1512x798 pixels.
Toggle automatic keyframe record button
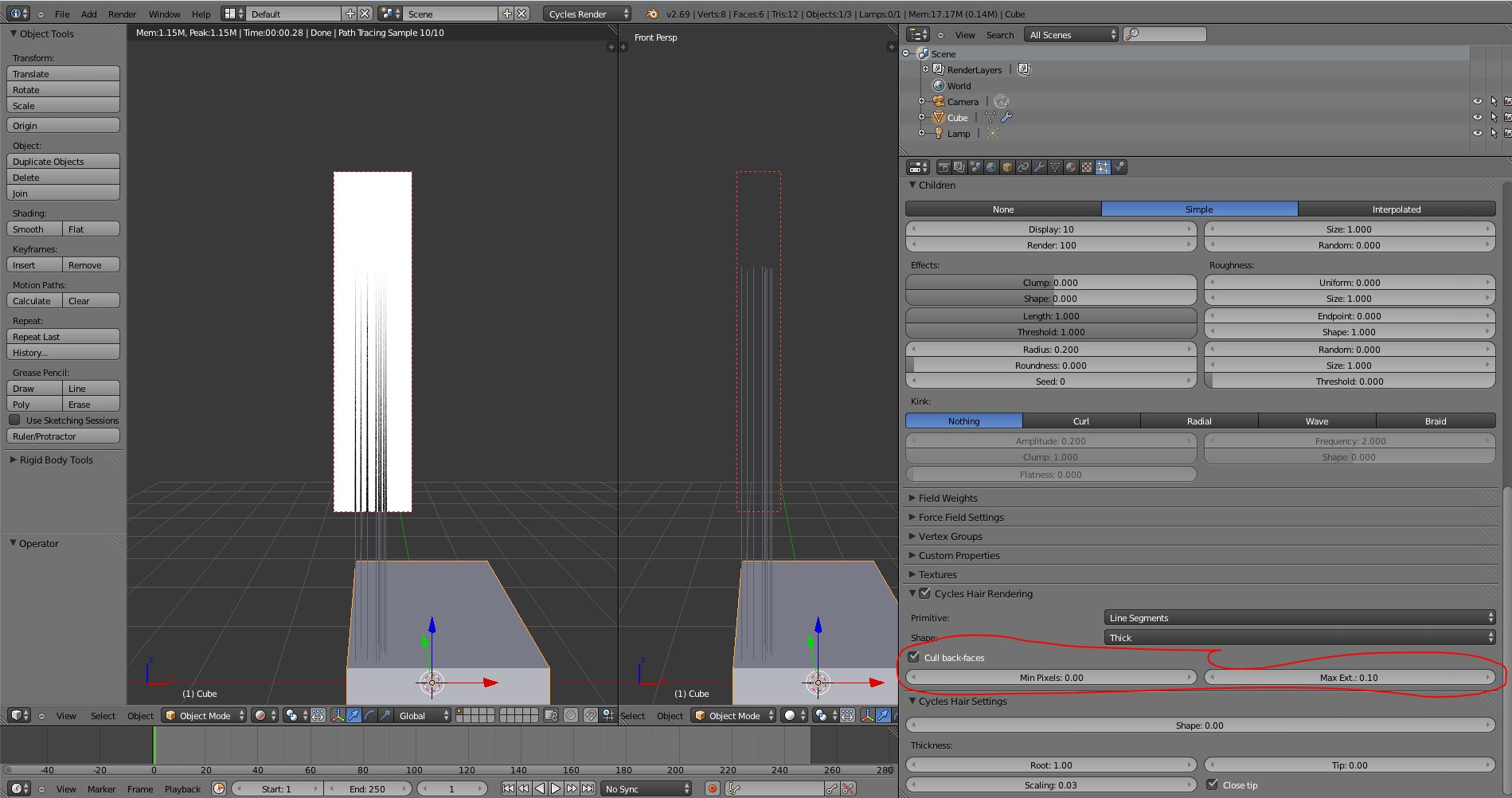click(713, 788)
